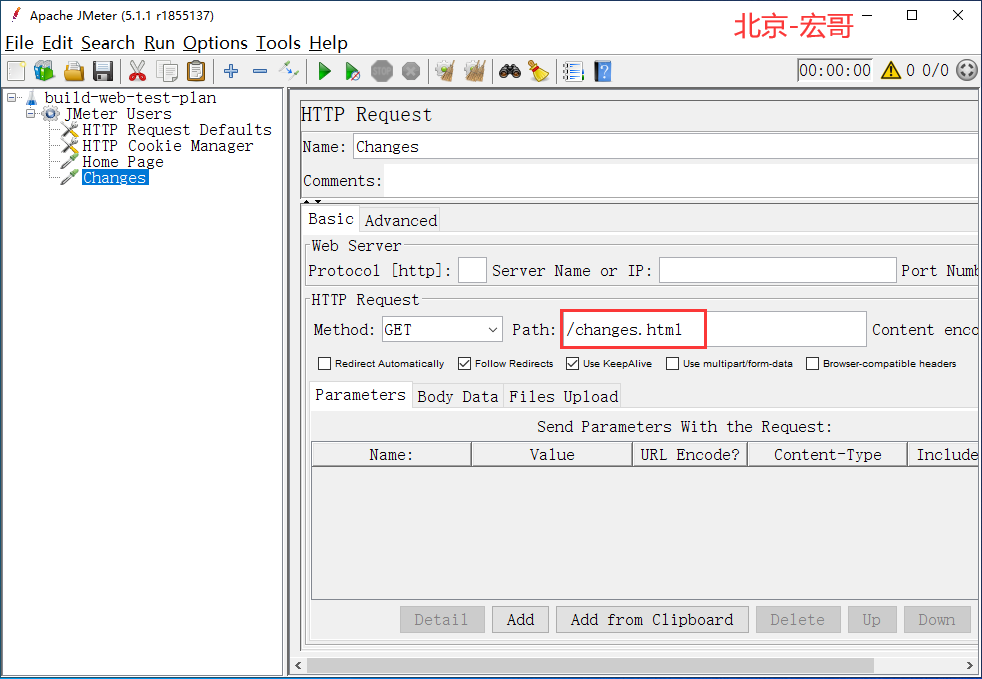Open the Options menu

215,43
